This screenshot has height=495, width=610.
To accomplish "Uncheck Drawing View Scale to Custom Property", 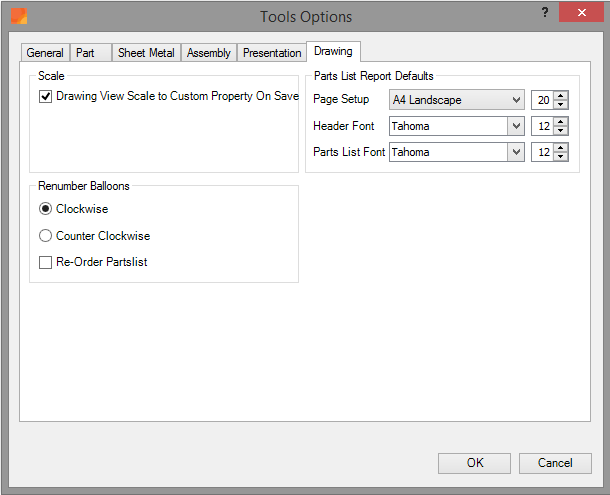I will click(46, 97).
